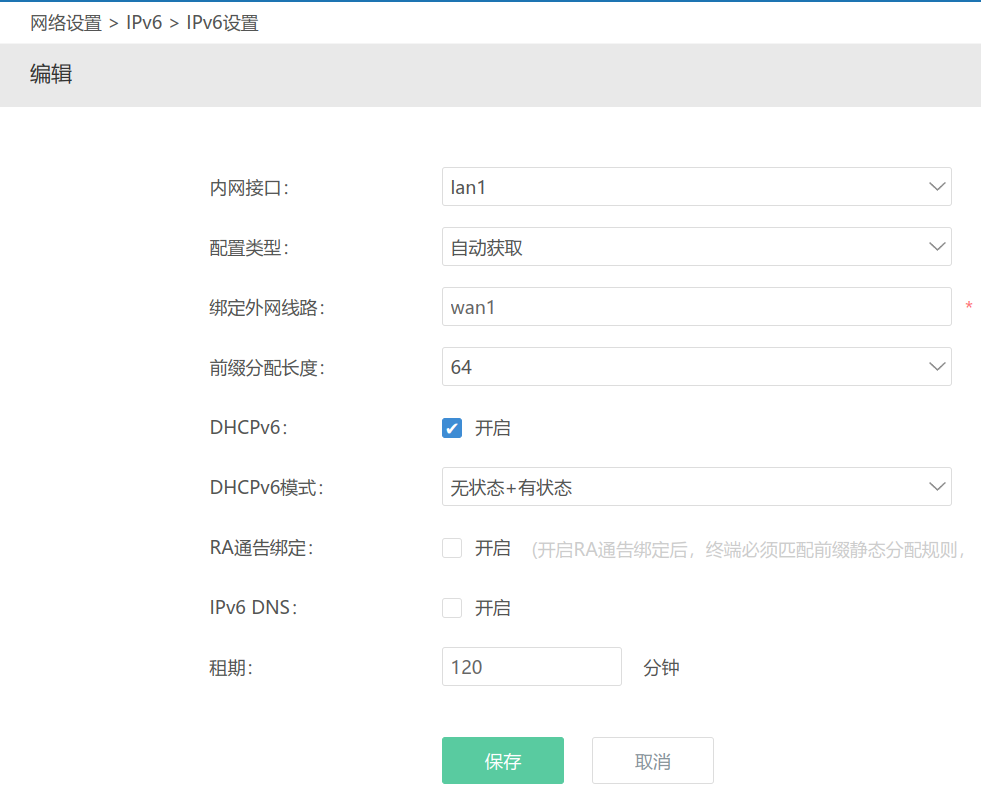Click the 分钟 unit text
This screenshot has width=981, height=808.
[x=661, y=668]
